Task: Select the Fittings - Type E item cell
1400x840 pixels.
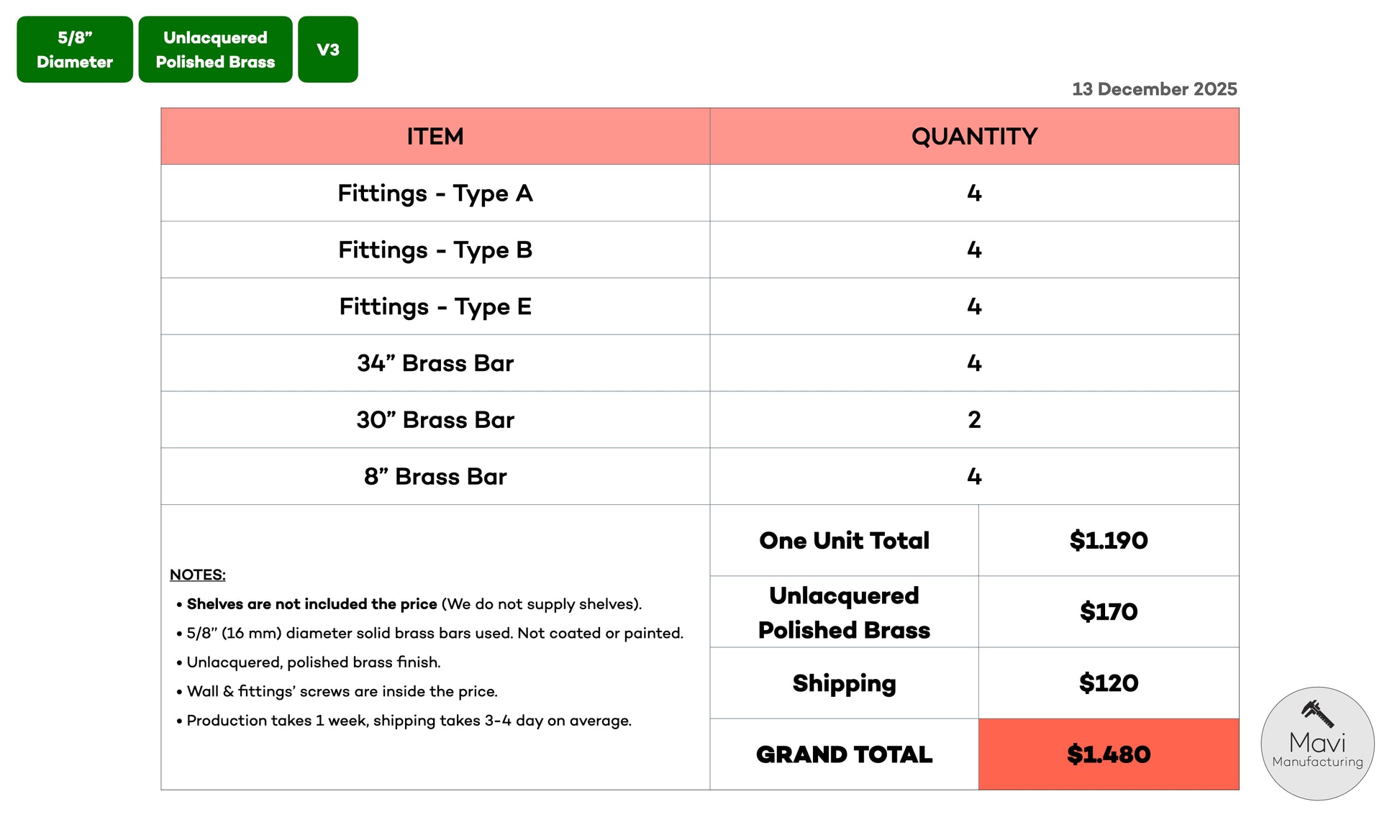Action: coord(435,307)
